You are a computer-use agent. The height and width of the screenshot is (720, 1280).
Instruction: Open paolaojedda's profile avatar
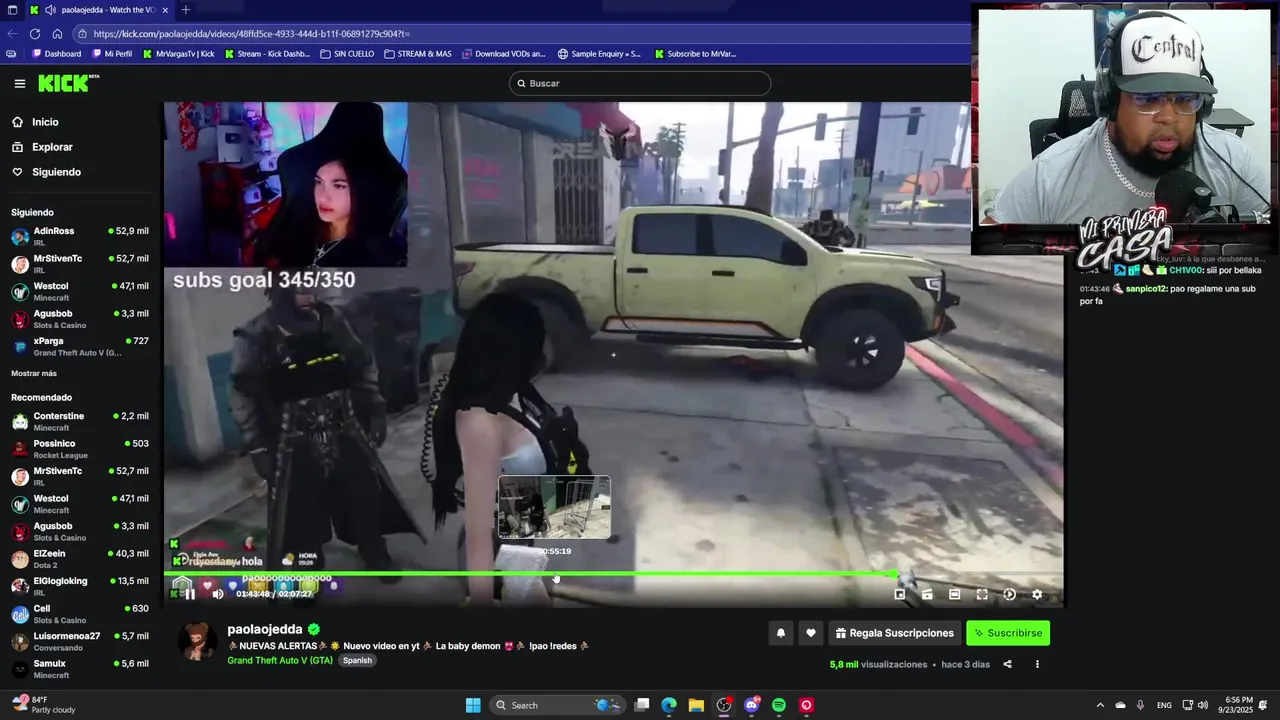click(197, 641)
